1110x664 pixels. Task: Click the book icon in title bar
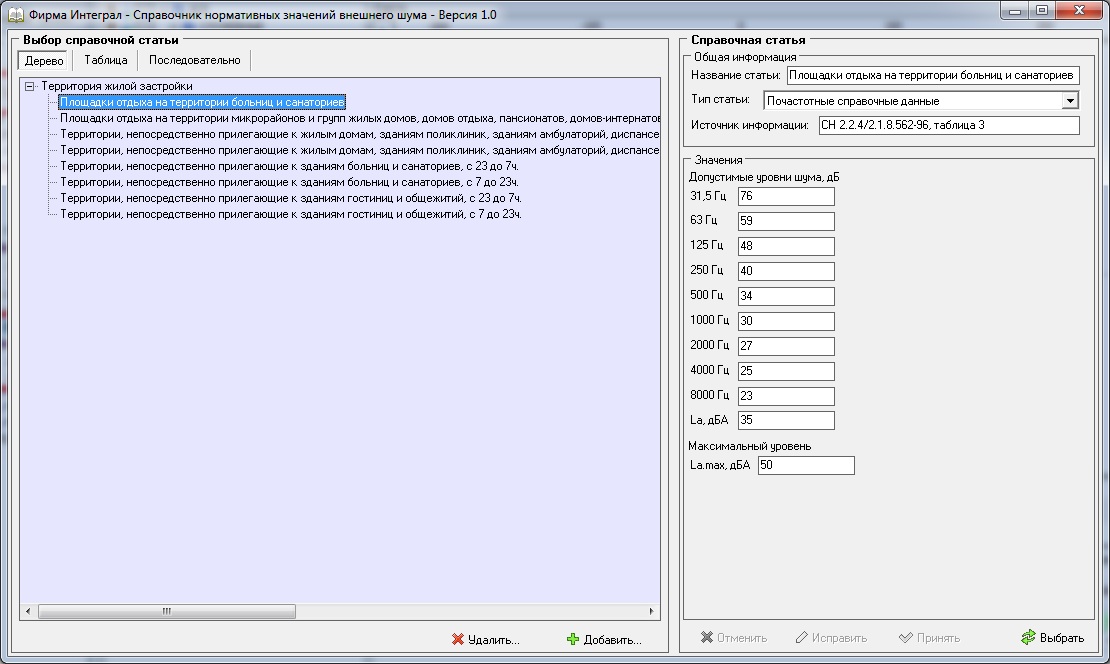(x=14, y=15)
